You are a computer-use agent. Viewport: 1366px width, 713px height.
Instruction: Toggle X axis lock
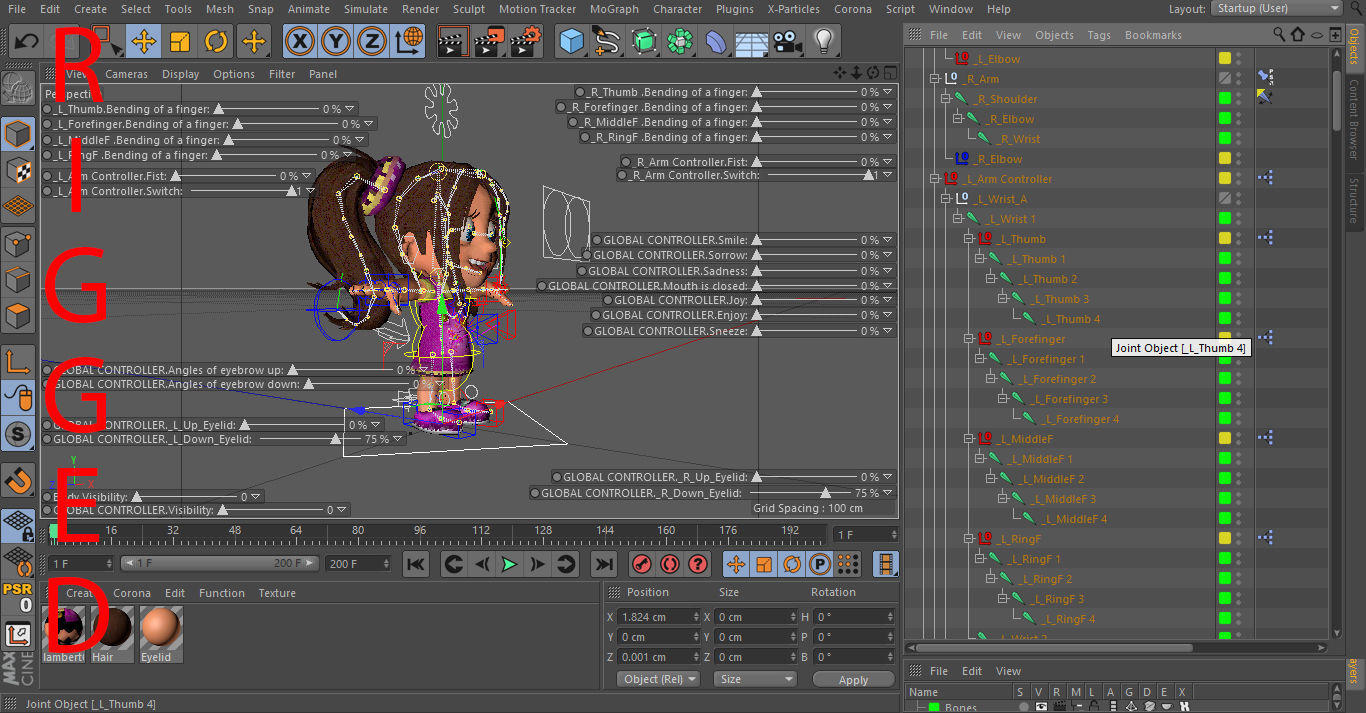tap(300, 42)
